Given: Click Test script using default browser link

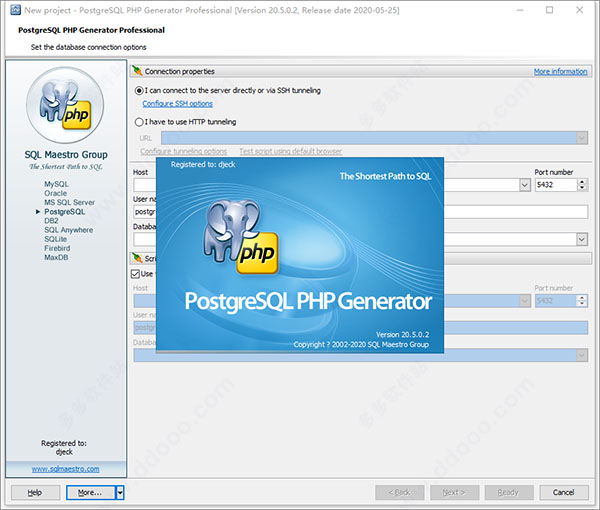Looking at the screenshot, I should (x=291, y=151).
